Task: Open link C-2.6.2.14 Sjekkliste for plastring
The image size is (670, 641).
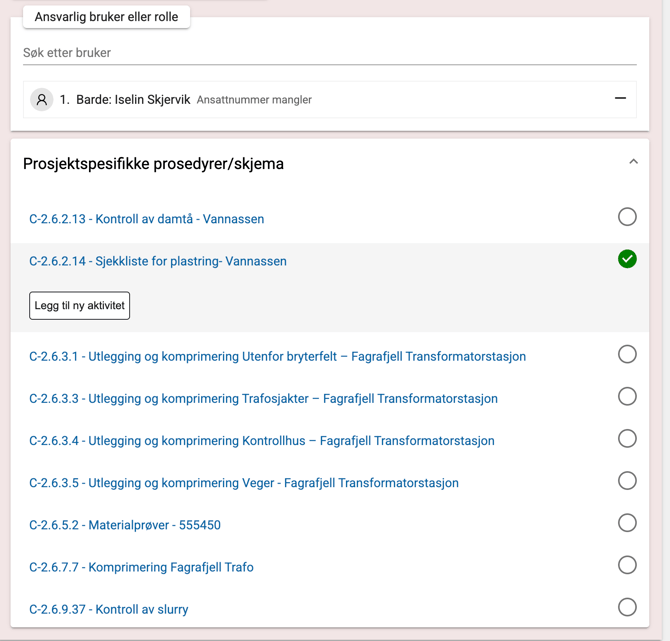Action: click(x=158, y=261)
